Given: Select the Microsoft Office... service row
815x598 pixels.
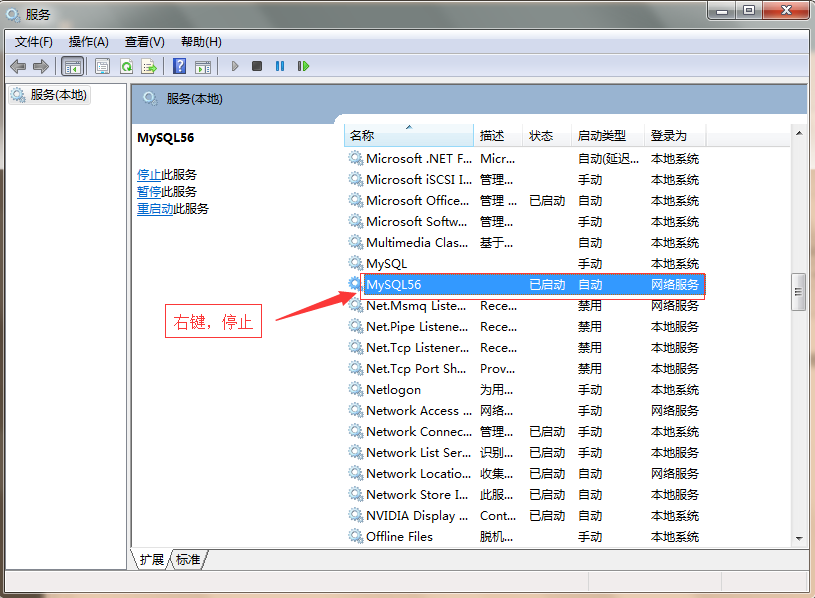Looking at the screenshot, I should click(524, 201).
